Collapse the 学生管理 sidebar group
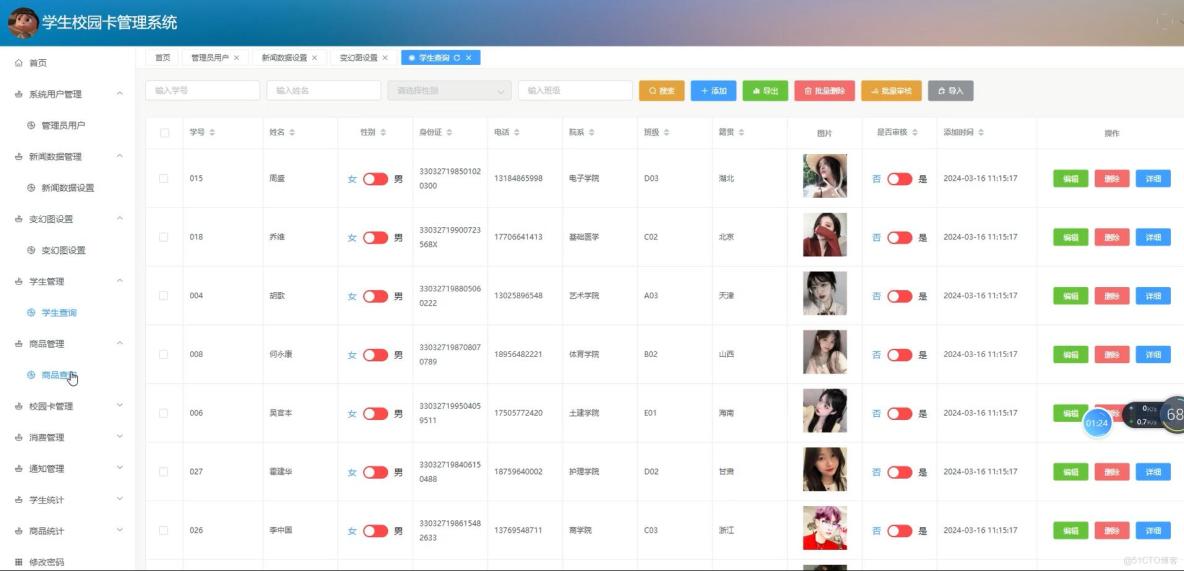 119,281
